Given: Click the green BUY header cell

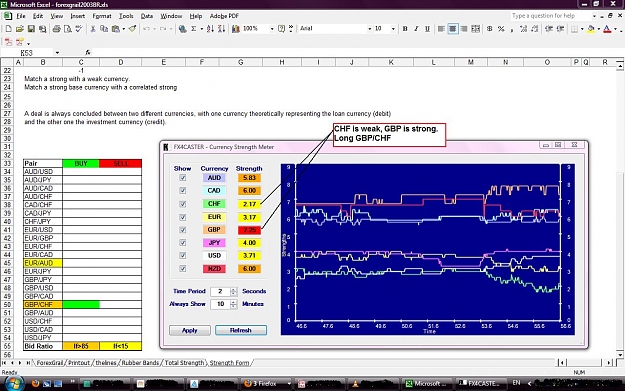Looking at the screenshot, I should pos(81,163).
